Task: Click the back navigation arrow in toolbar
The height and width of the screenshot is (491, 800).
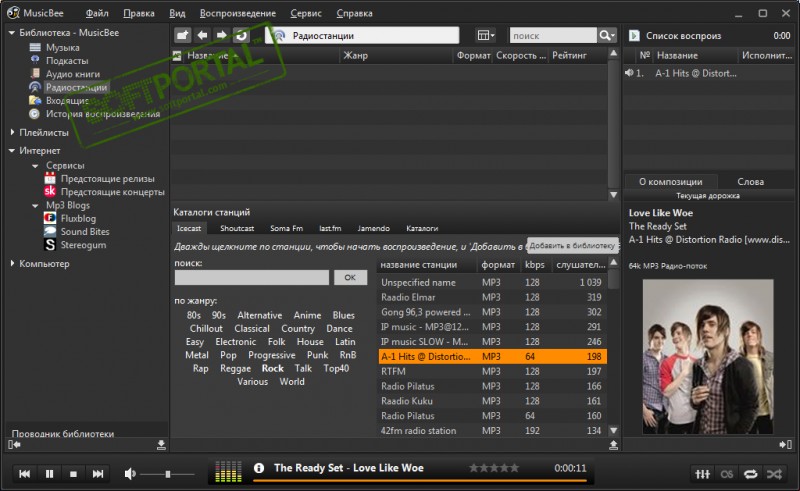Action: 202,35
